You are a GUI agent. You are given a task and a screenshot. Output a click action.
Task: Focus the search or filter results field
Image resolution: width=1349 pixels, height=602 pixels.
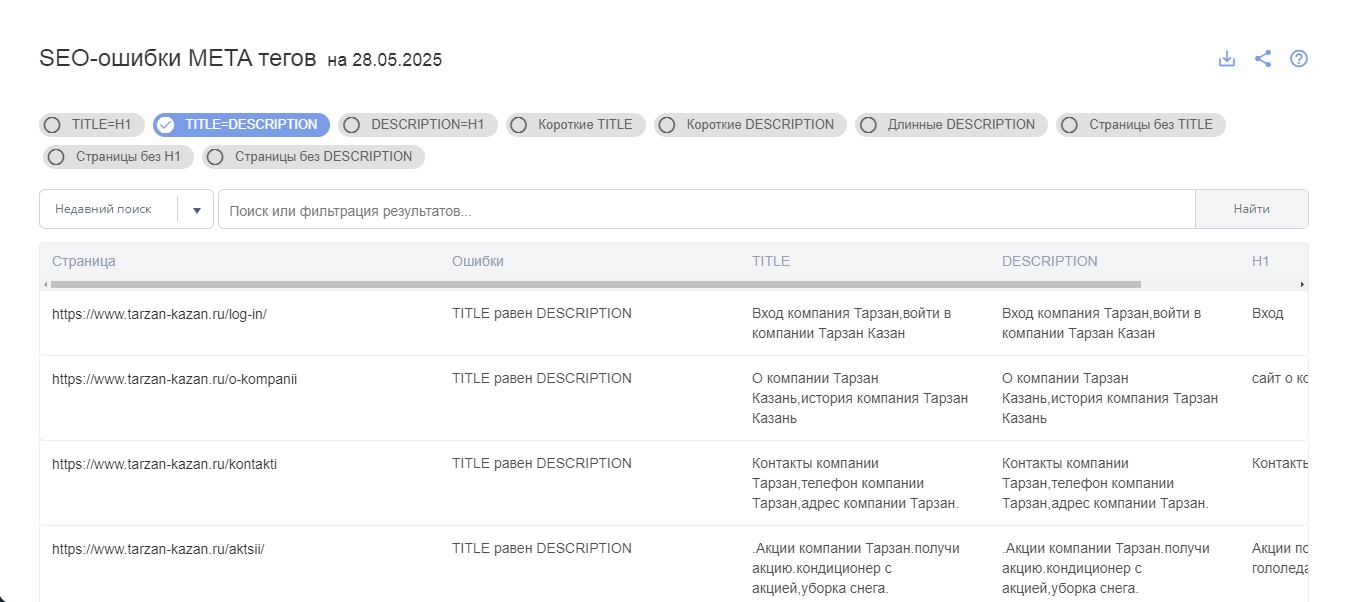tap(707, 210)
